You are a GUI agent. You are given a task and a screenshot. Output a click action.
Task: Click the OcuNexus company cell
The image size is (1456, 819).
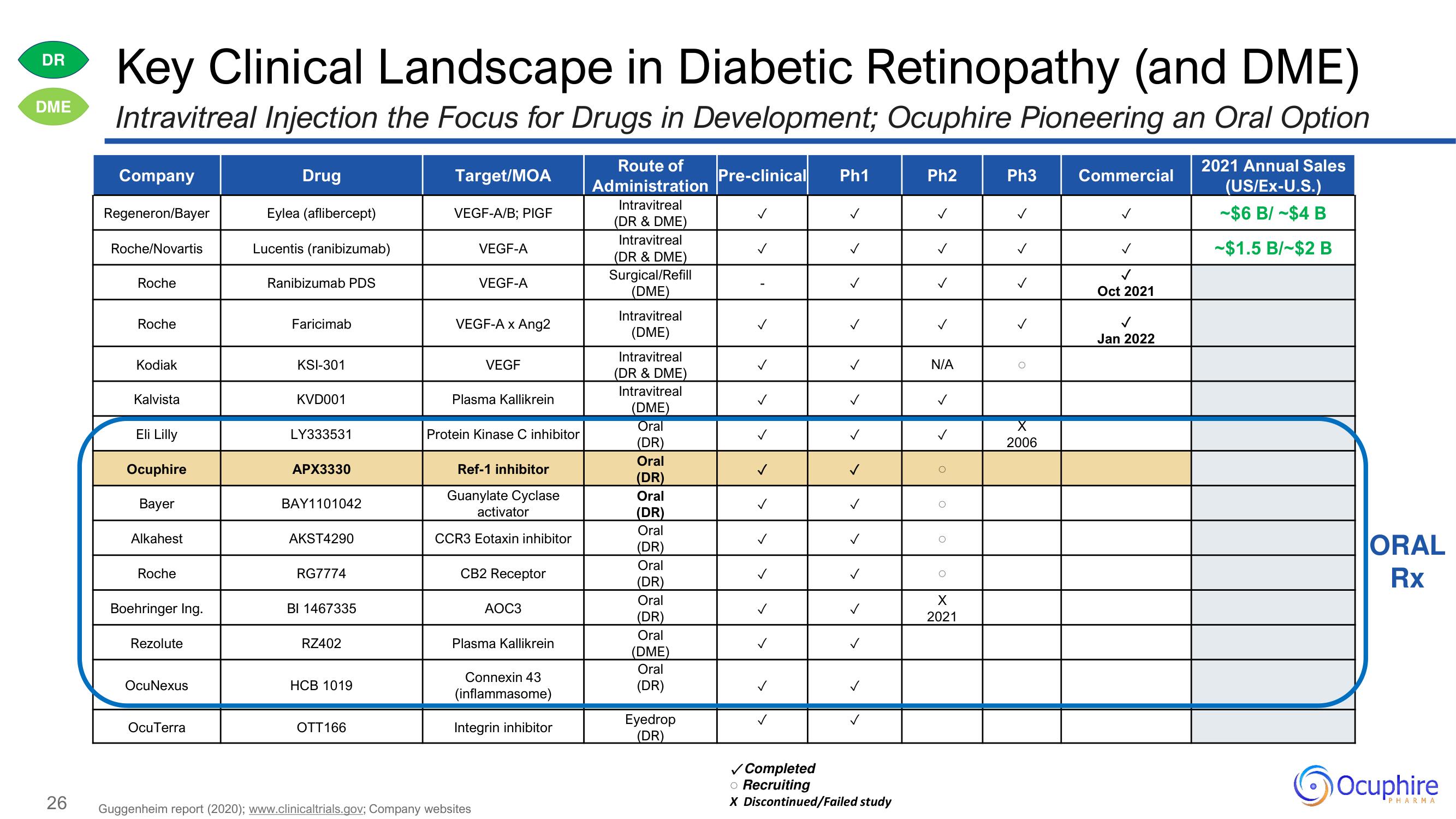(157, 686)
